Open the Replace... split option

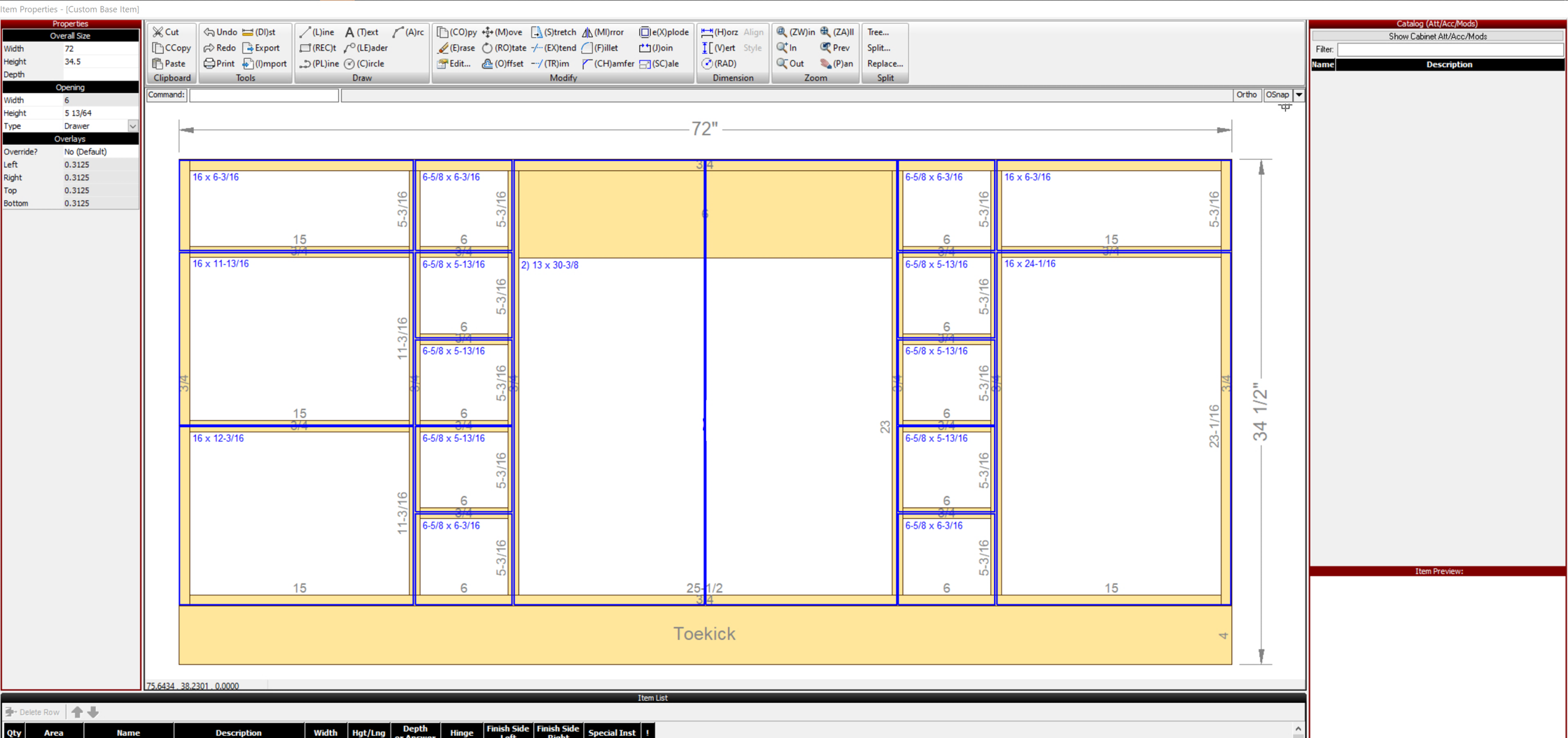[885, 64]
